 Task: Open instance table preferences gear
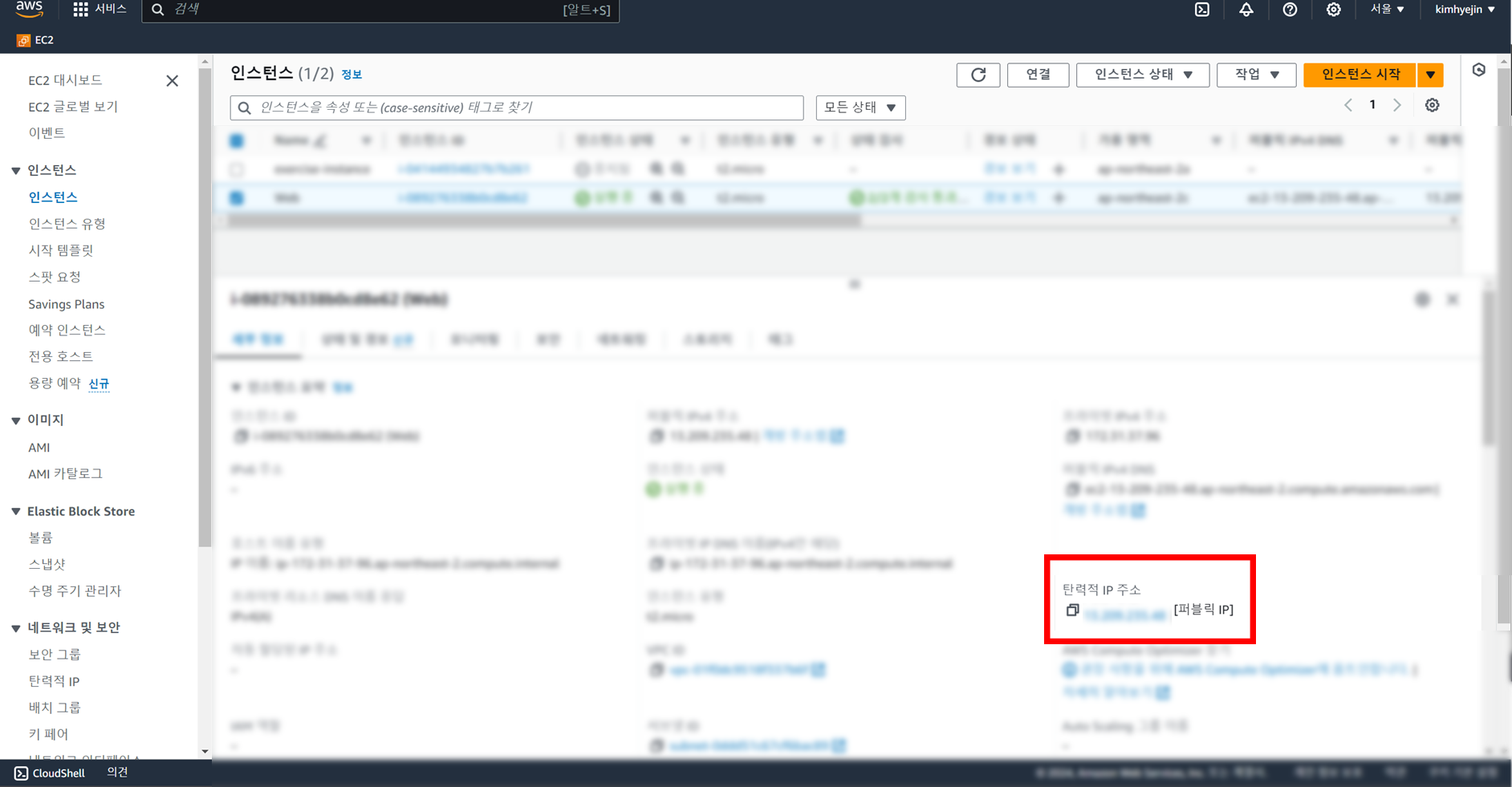coord(1432,105)
